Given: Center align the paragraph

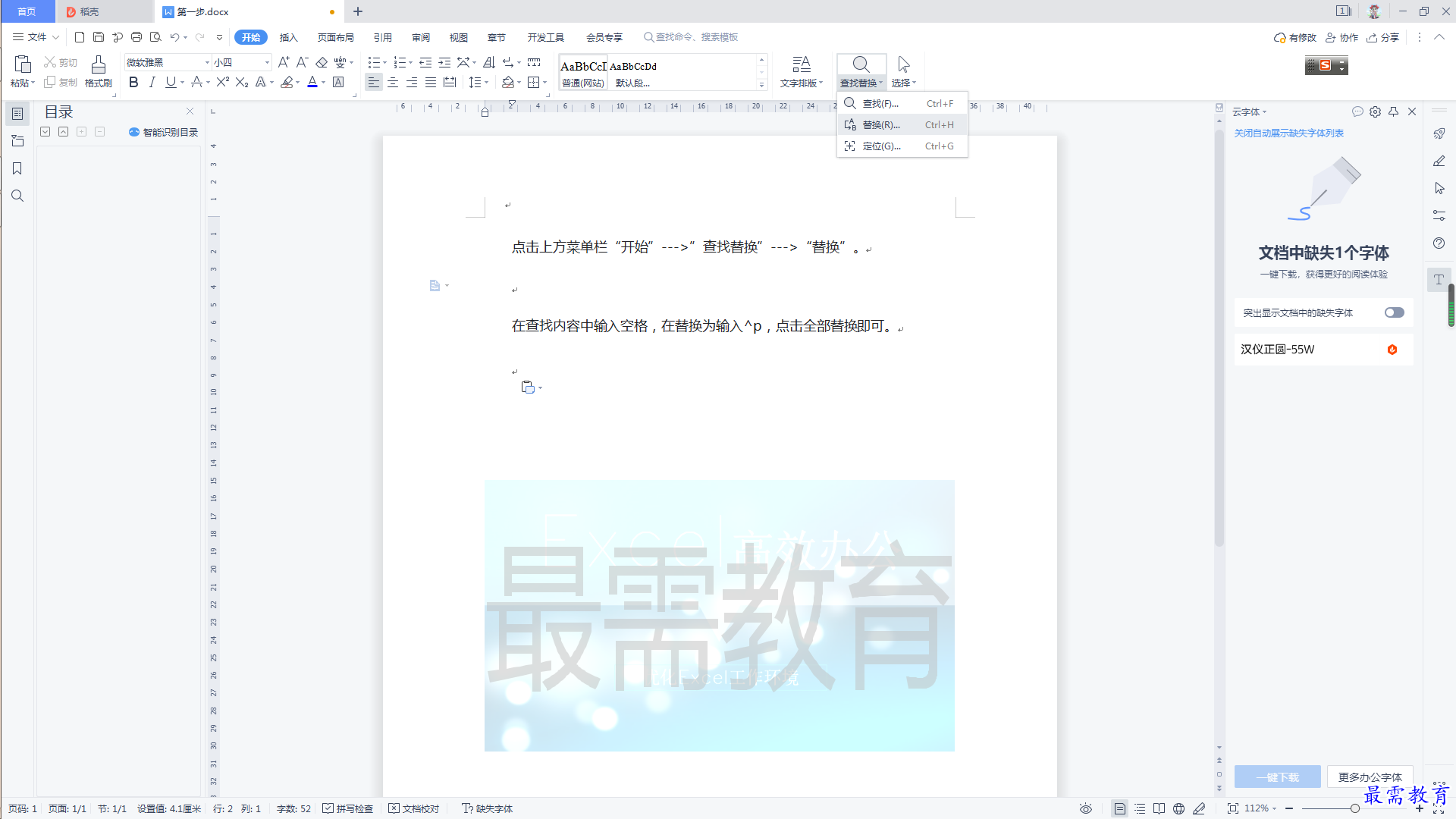Looking at the screenshot, I should (393, 82).
